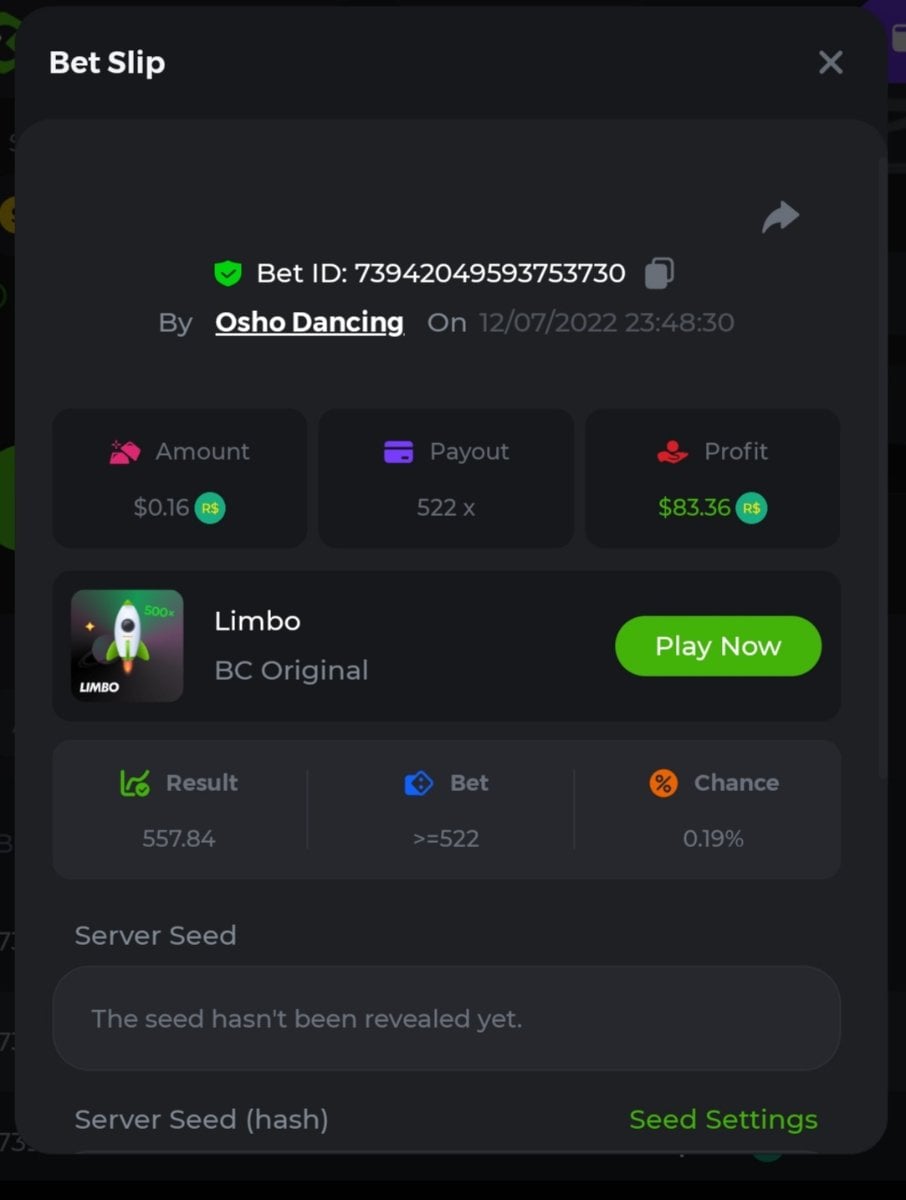
Task: Click the Server Seed field
Action: pyautogui.click(x=446, y=1019)
